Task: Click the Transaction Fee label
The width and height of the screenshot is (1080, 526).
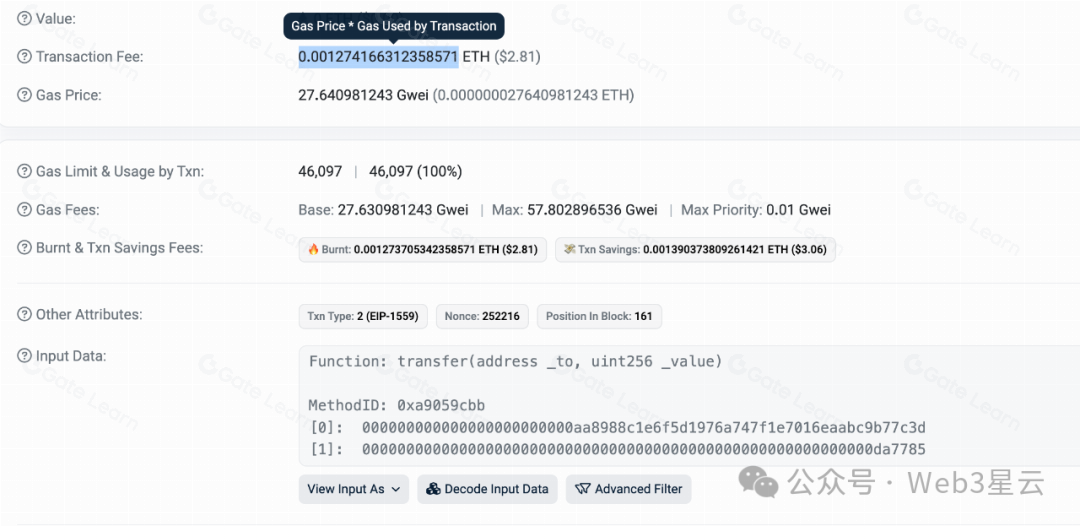Action: pyautogui.click(x=90, y=56)
